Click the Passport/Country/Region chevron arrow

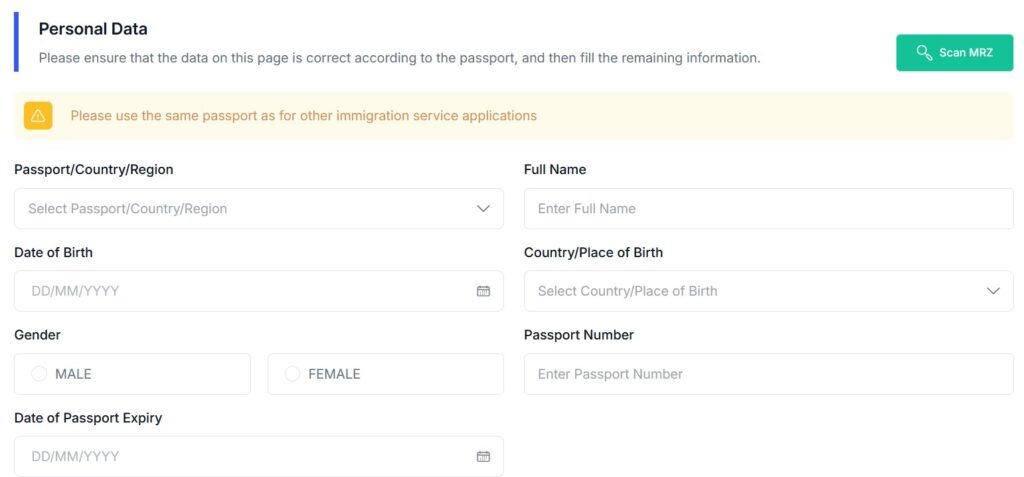coord(483,208)
